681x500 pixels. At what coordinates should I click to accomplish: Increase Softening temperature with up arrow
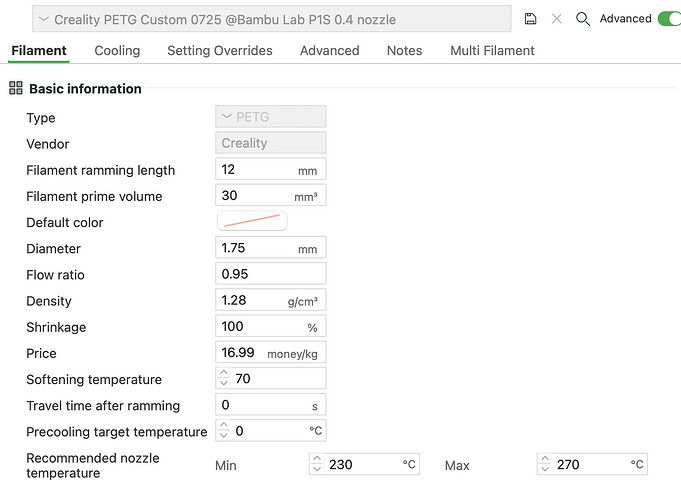pos(223,373)
